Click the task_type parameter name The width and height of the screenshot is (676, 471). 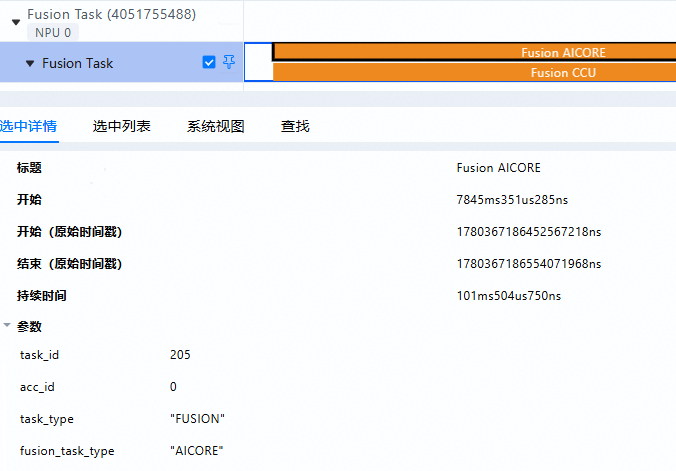pyautogui.click(x=47, y=419)
